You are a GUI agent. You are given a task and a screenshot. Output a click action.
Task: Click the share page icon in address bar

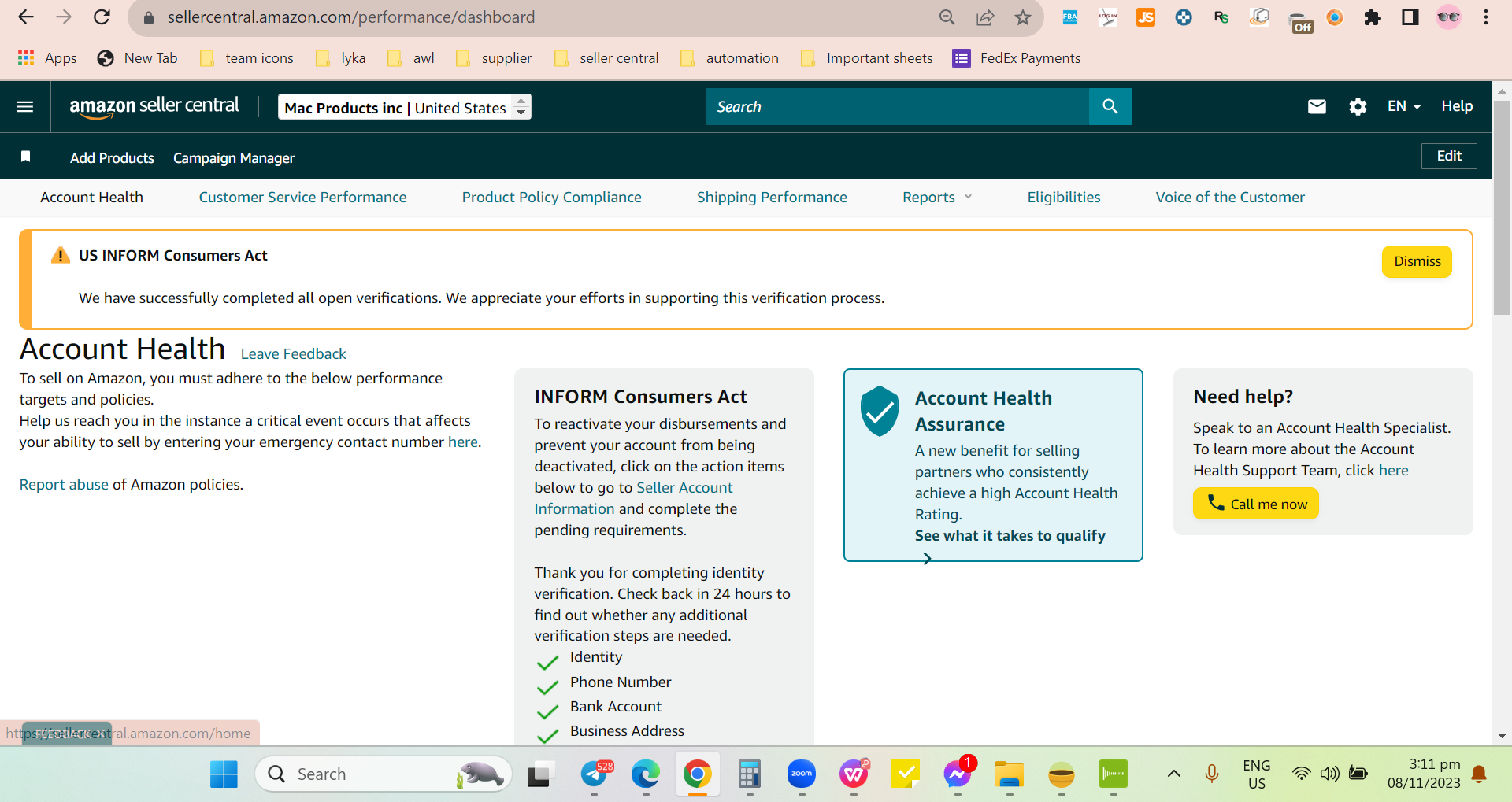click(x=985, y=17)
